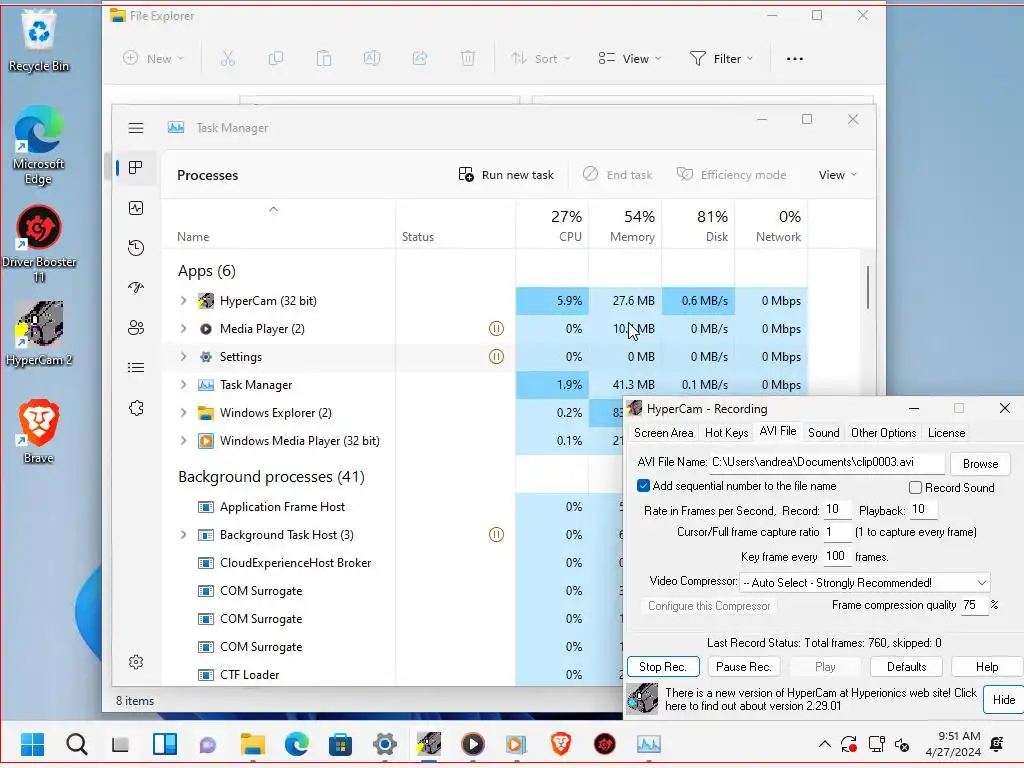Select the AVI File tab in HyperCam
The height and width of the screenshot is (768, 1024).
[x=778, y=432]
